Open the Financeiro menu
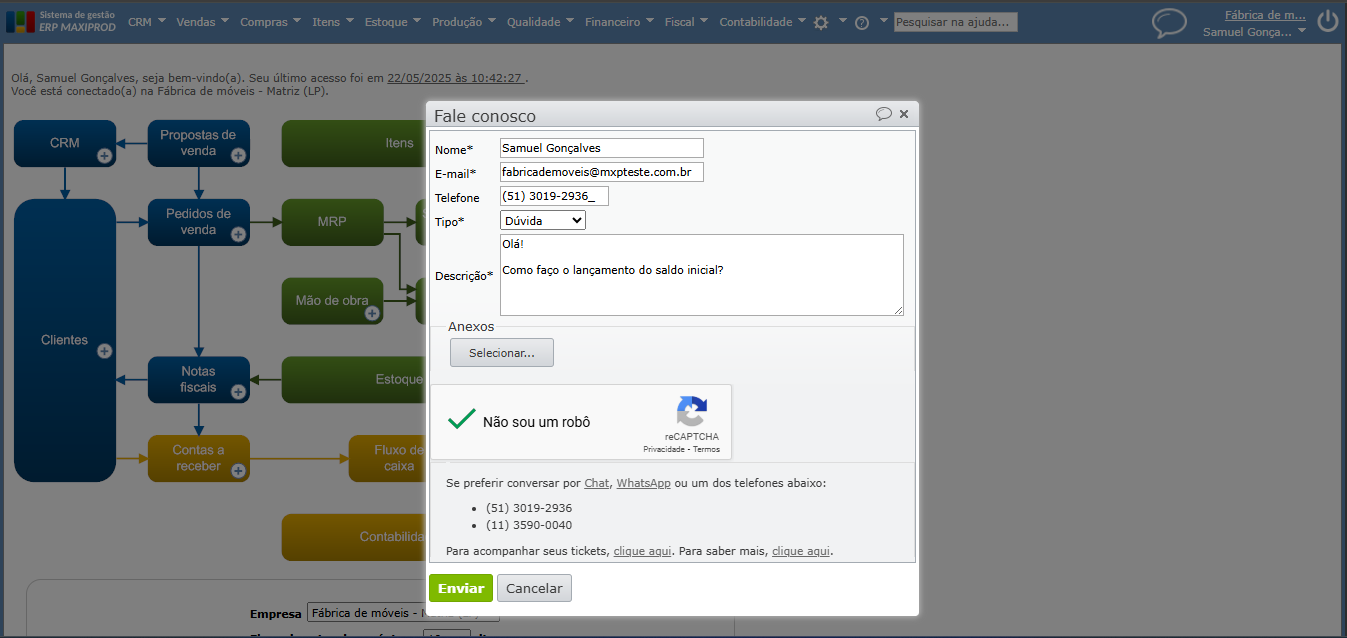The height and width of the screenshot is (638, 1347). pyautogui.click(x=620, y=22)
